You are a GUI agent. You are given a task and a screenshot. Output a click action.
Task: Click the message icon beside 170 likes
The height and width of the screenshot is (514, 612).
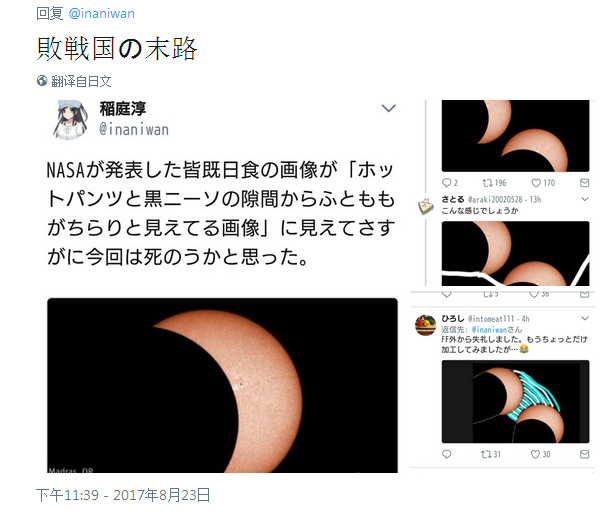point(584,183)
